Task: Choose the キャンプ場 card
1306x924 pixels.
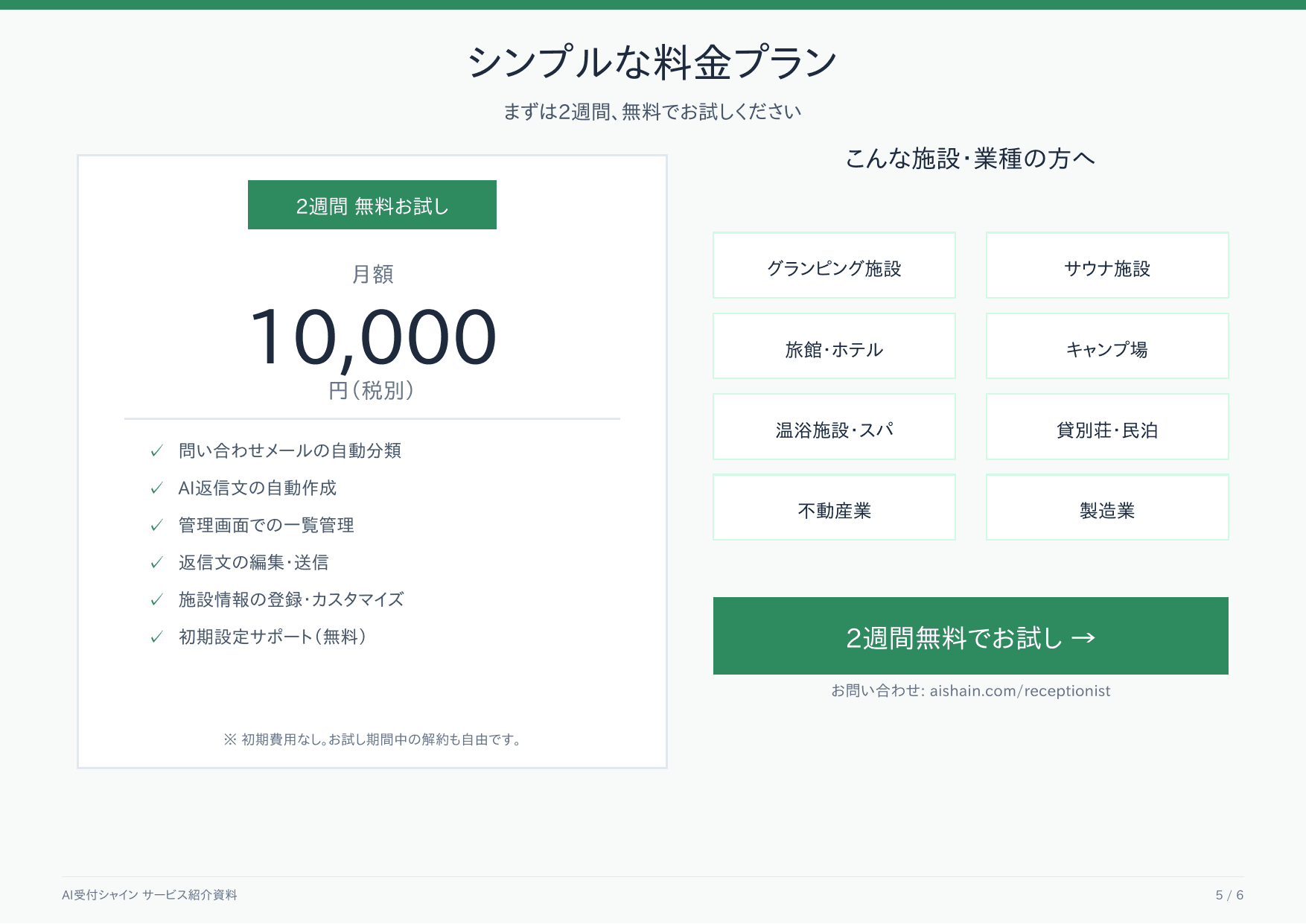Action: tap(1106, 346)
